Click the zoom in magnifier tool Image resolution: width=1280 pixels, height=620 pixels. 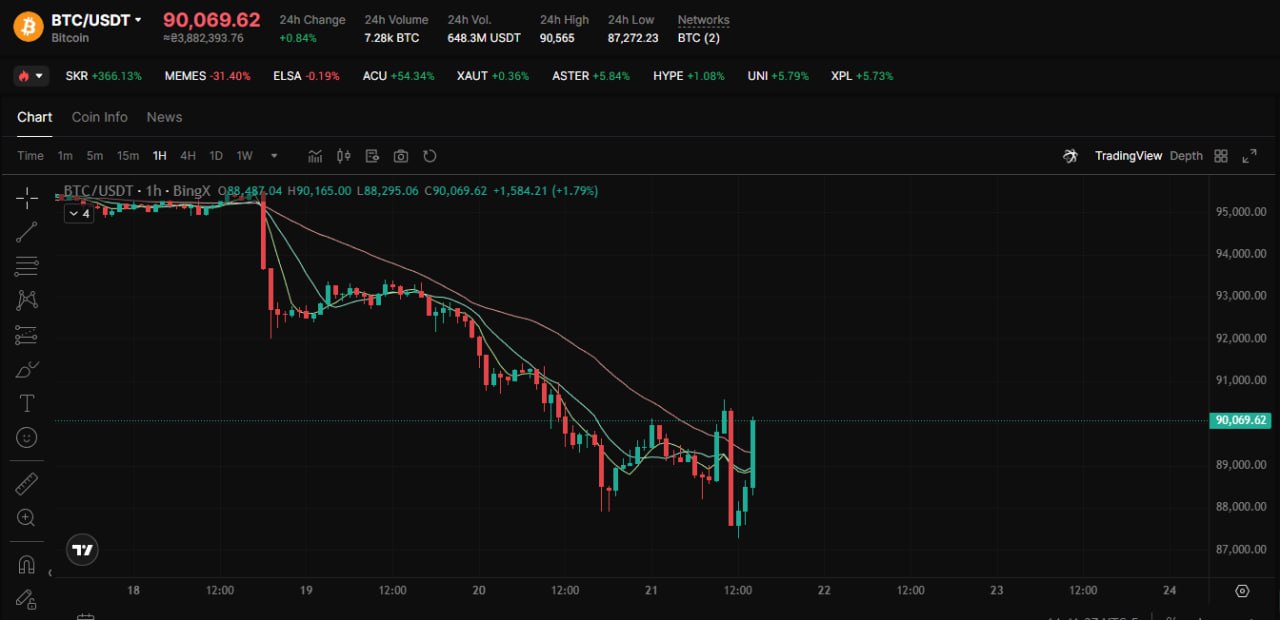tap(27, 518)
